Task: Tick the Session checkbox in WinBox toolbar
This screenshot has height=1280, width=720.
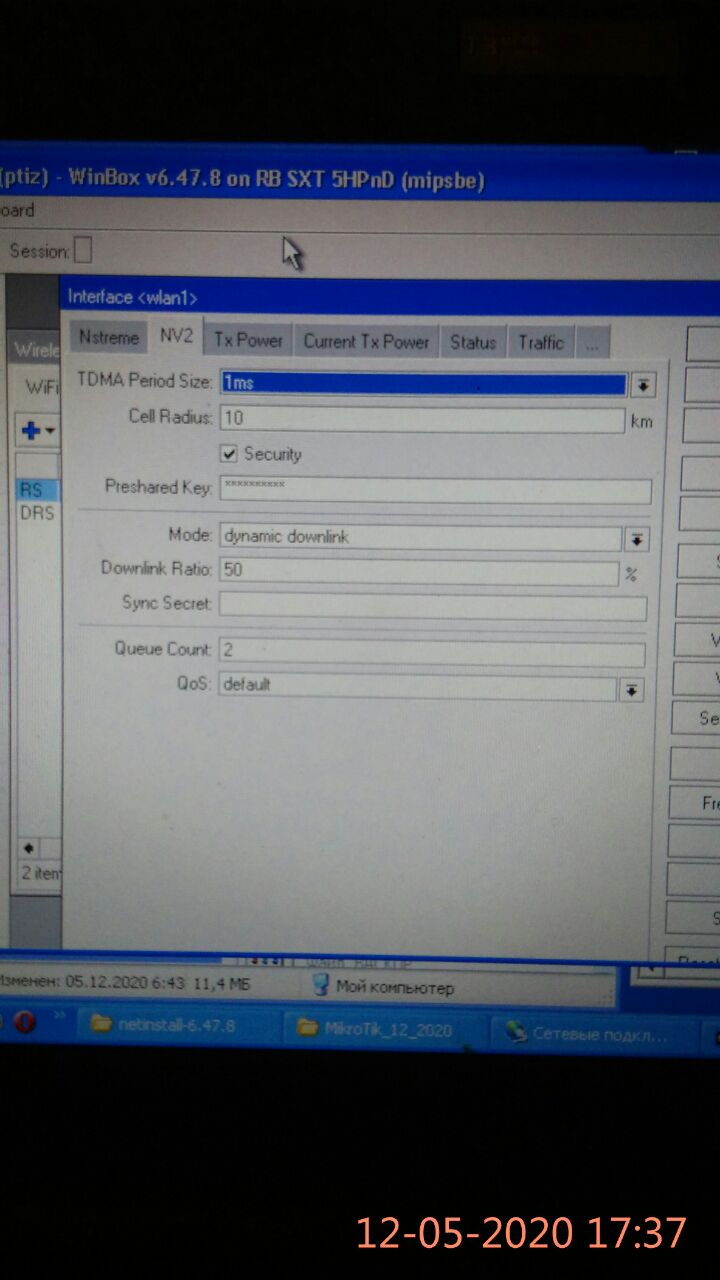Action: (82, 250)
